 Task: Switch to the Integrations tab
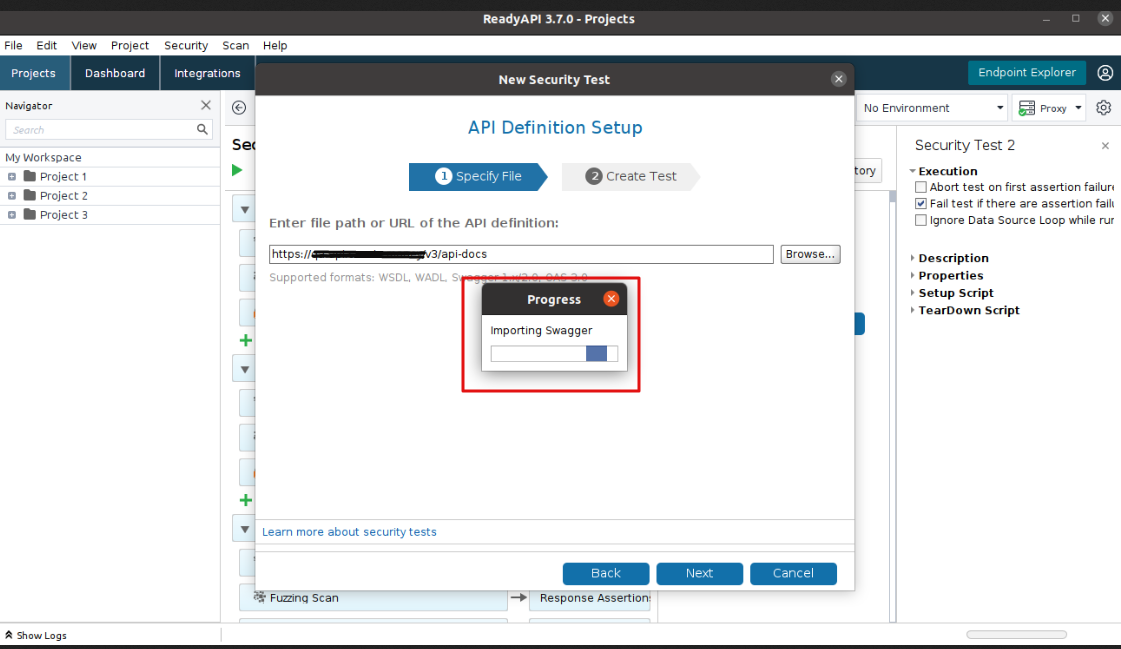[x=207, y=73]
